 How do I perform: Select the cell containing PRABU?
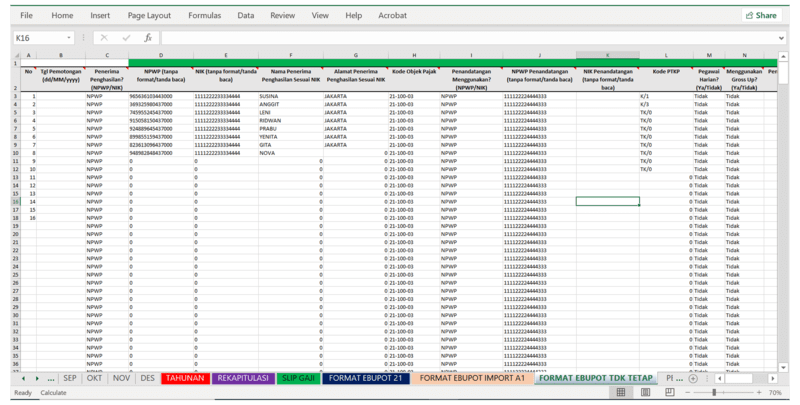[291, 129]
